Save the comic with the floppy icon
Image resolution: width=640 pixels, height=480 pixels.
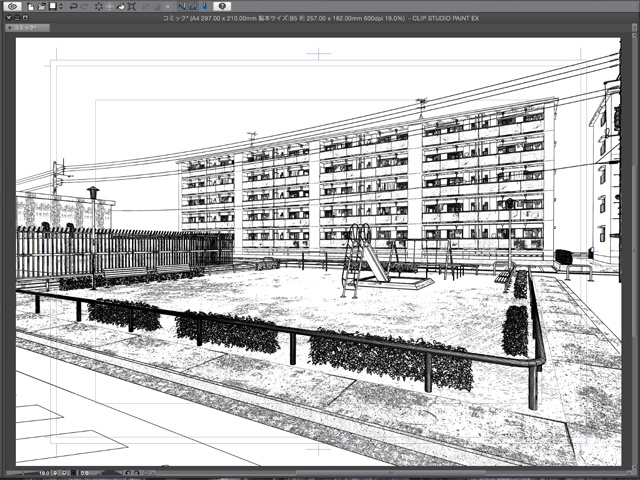click(52, 6)
